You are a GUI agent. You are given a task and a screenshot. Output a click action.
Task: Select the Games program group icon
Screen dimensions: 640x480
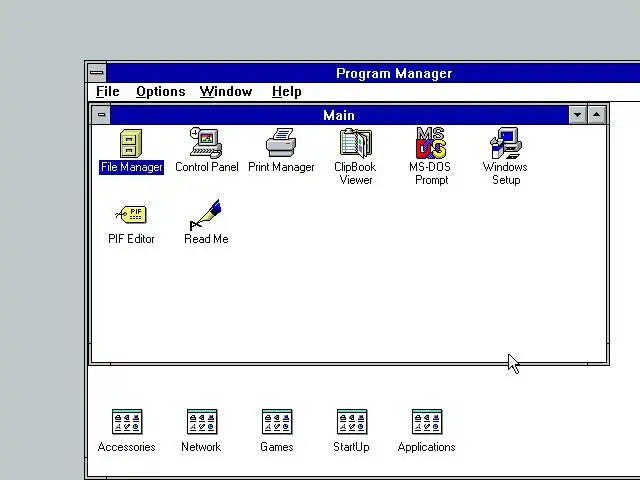(277, 422)
